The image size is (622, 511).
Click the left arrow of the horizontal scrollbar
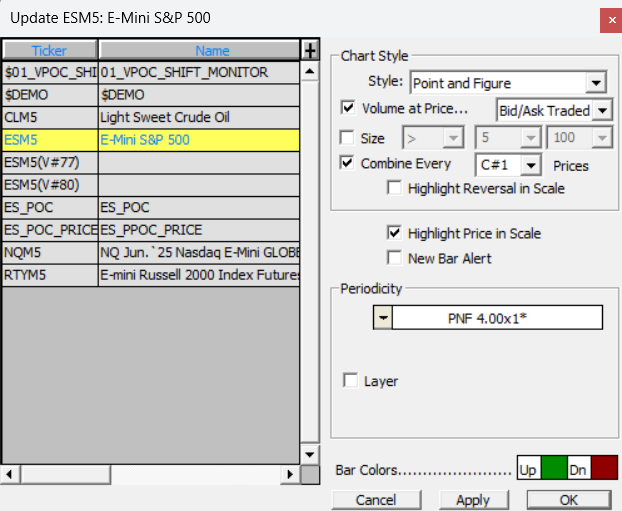(10, 474)
